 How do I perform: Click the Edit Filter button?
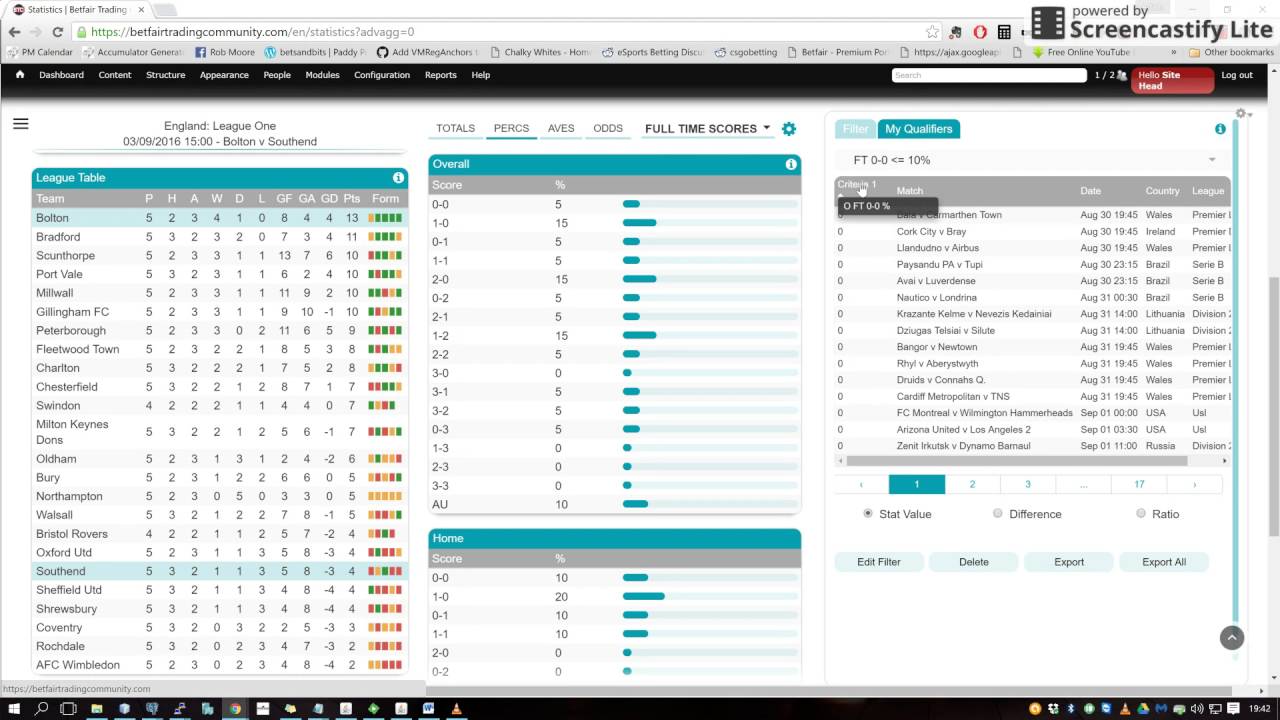(878, 562)
